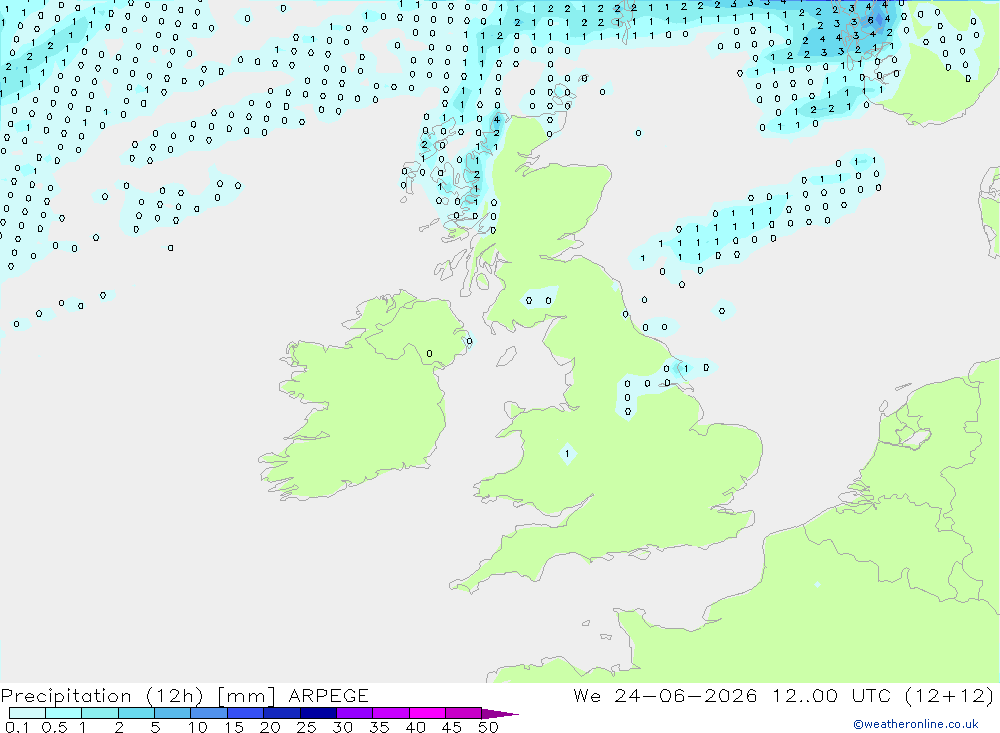Select the 15–20 mm blue legend swatch
The height and width of the screenshot is (733, 1000).
click(x=246, y=713)
